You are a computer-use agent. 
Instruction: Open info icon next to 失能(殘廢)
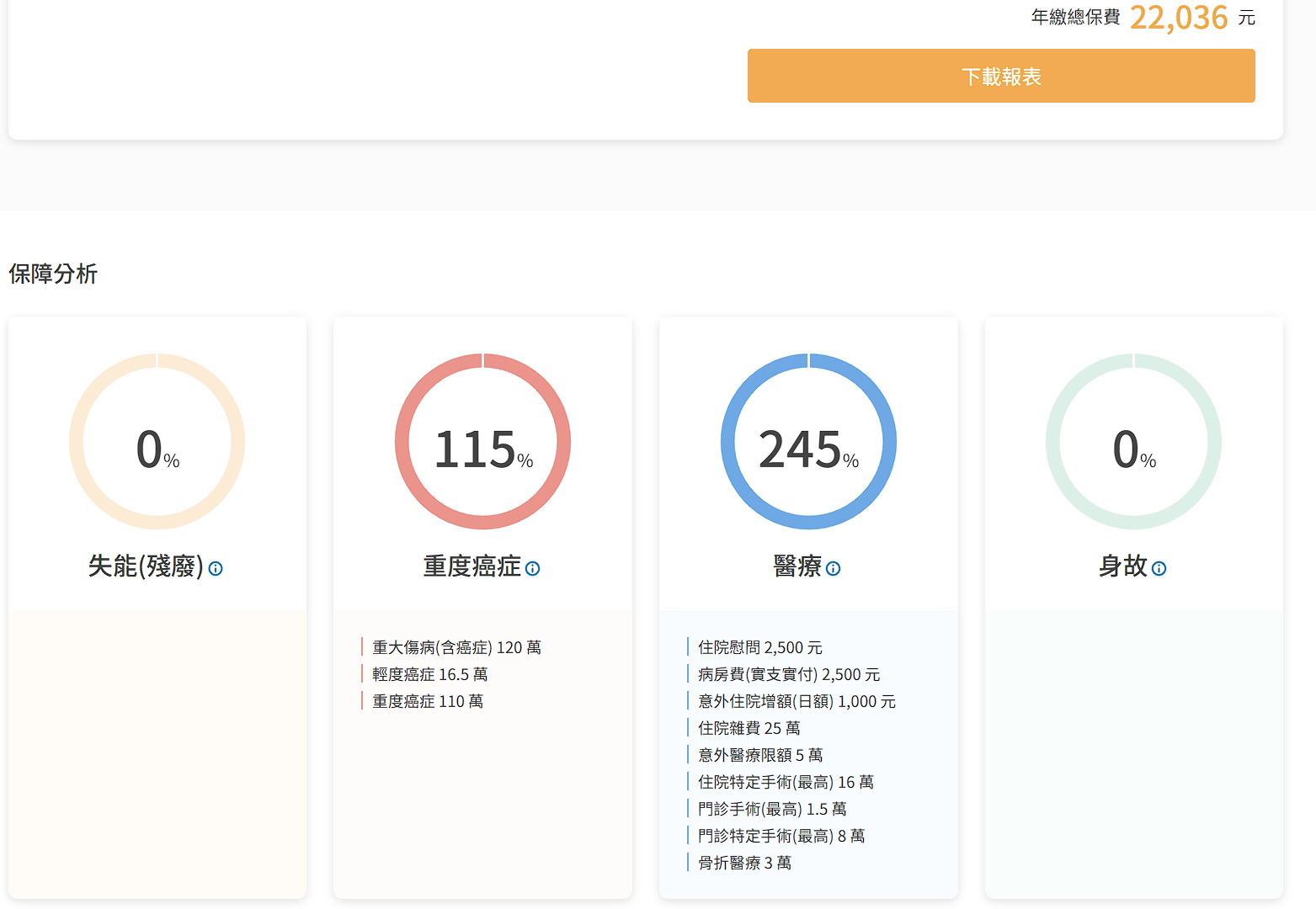coord(216,569)
